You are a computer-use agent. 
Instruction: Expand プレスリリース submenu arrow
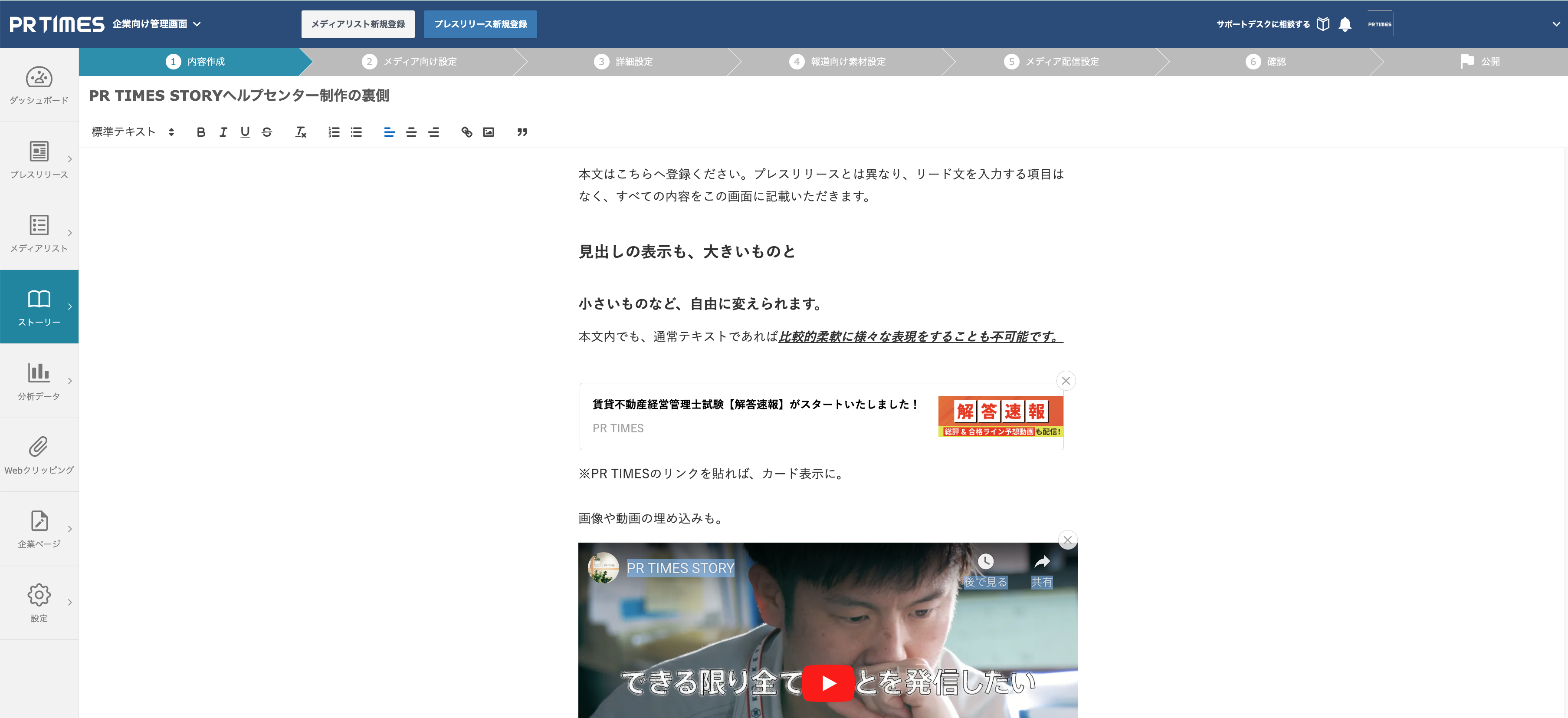click(70, 160)
